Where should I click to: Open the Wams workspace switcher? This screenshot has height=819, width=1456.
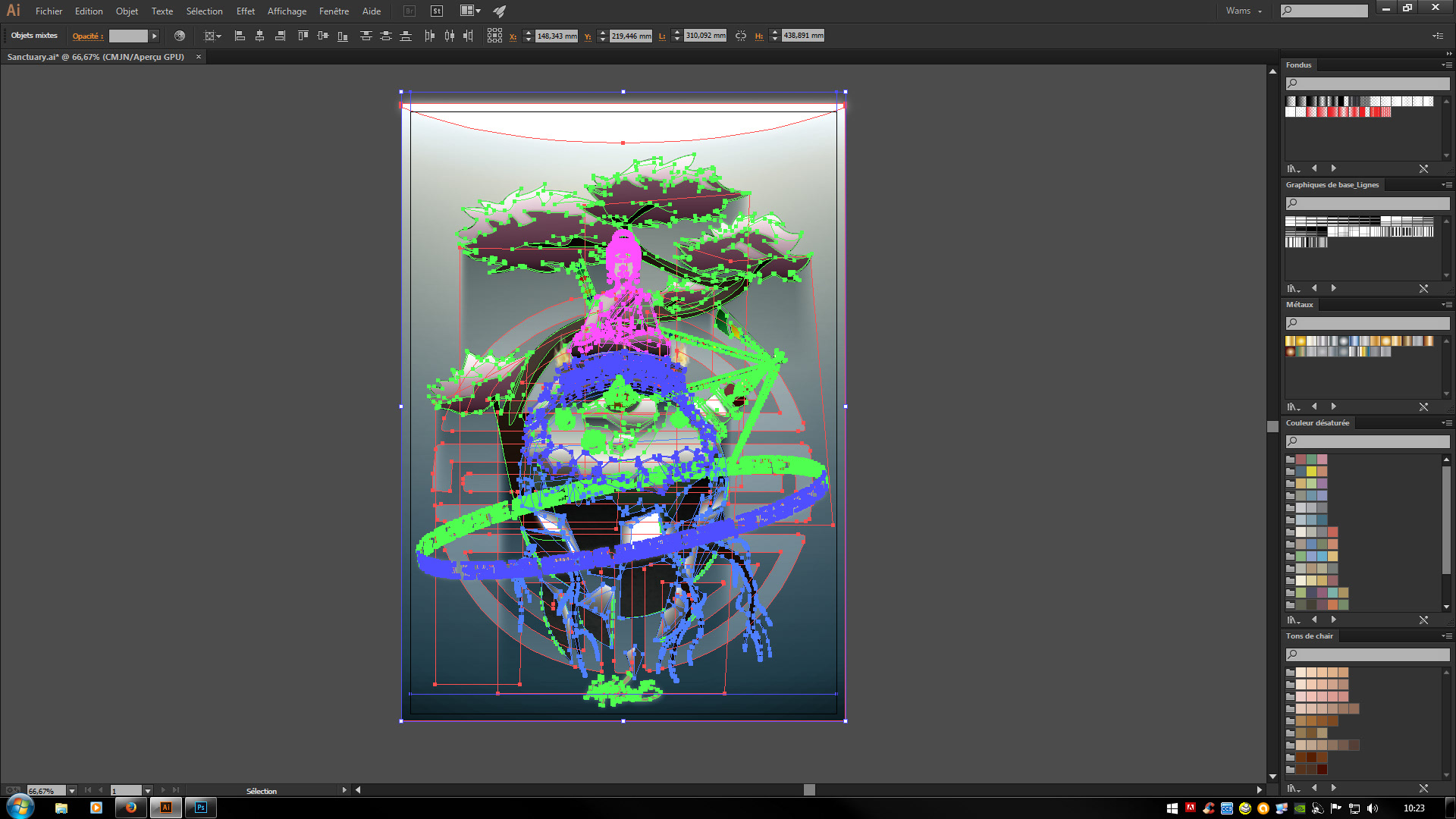point(1244,11)
